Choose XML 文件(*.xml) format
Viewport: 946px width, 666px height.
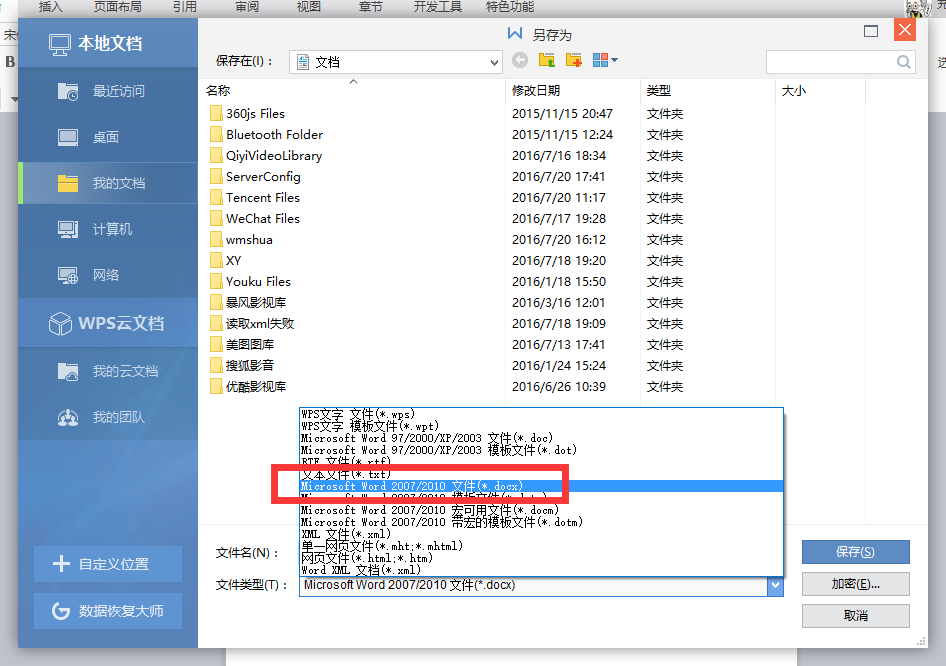click(x=541, y=534)
